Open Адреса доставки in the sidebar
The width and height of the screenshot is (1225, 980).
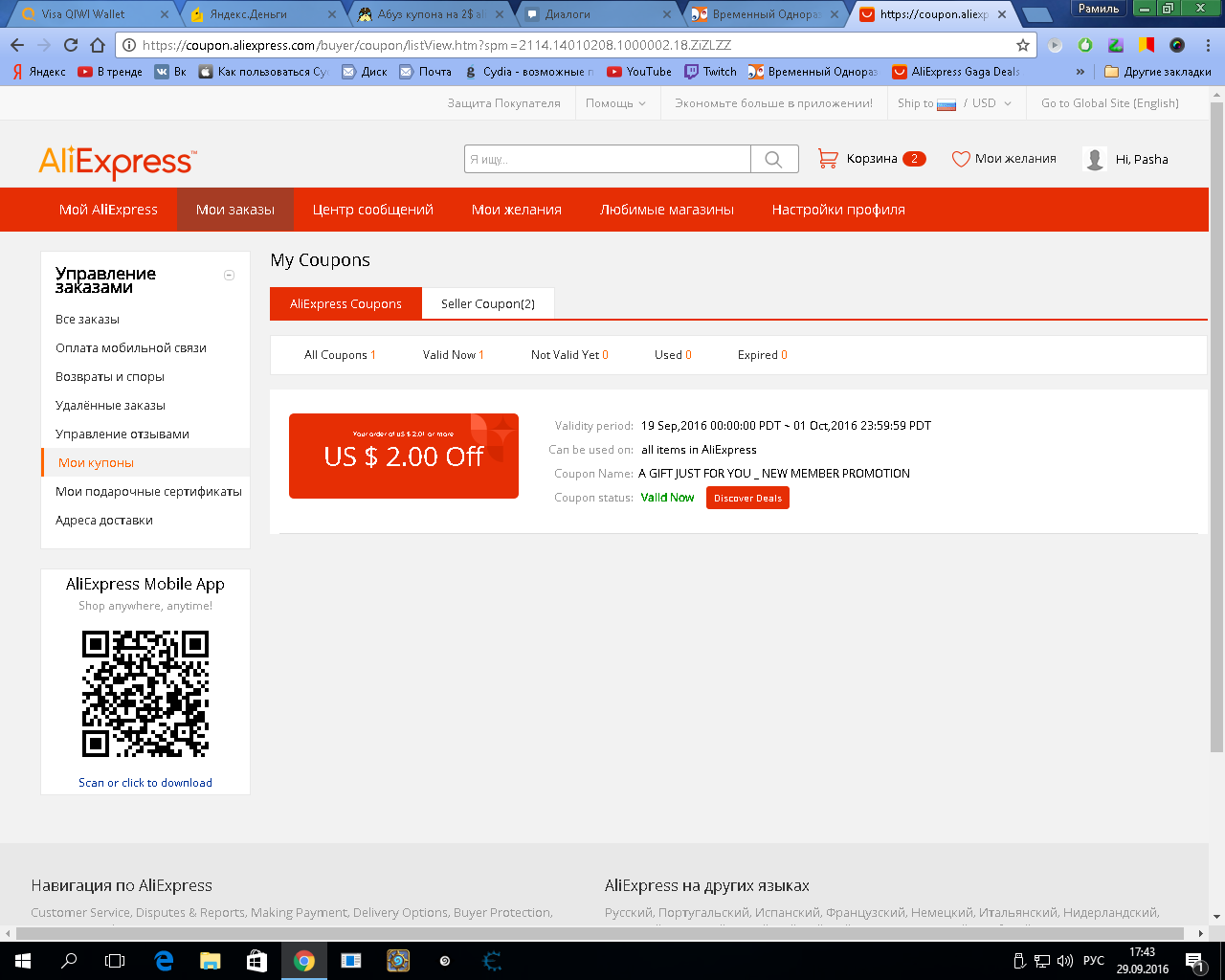(x=104, y=521)
